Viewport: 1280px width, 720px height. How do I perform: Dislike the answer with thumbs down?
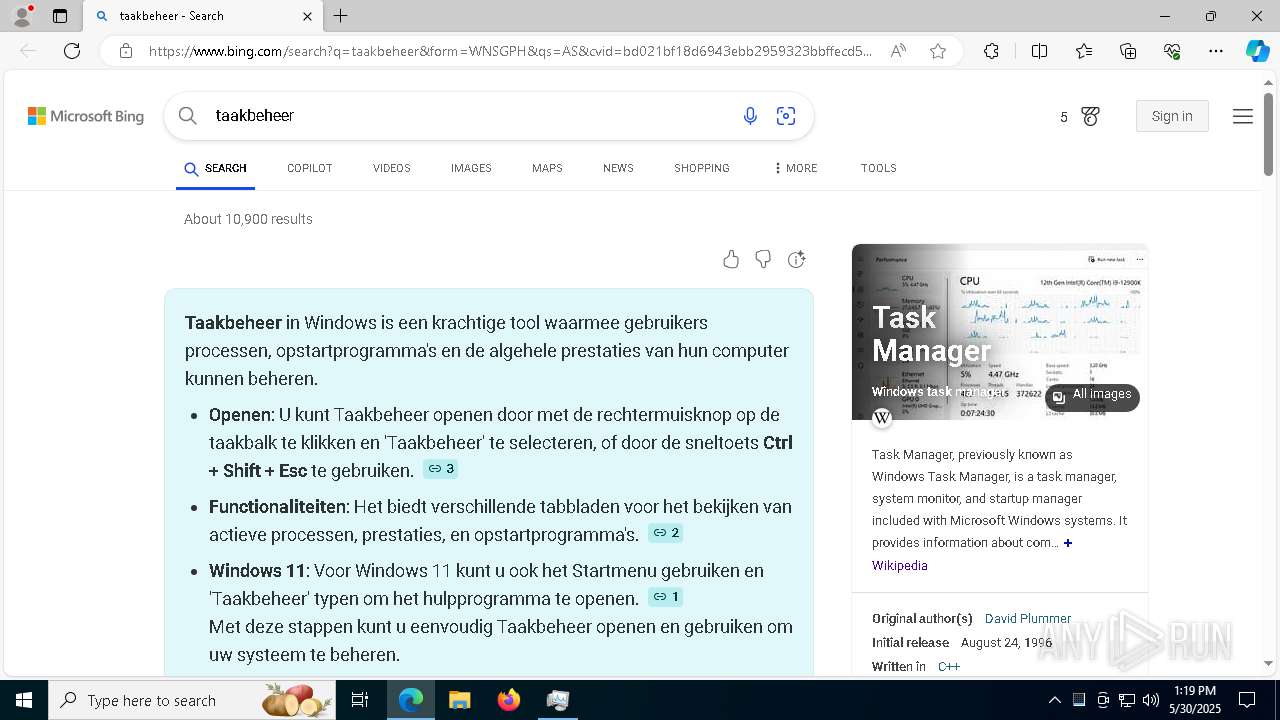click(x=763, y=260)
